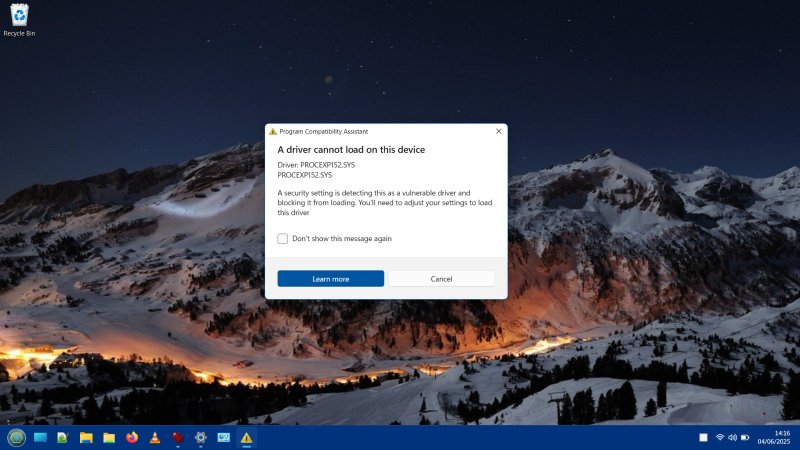Viewport: 800px width, 450px height.
Task: Click the Learn more button
Action: tap(330, 279)
